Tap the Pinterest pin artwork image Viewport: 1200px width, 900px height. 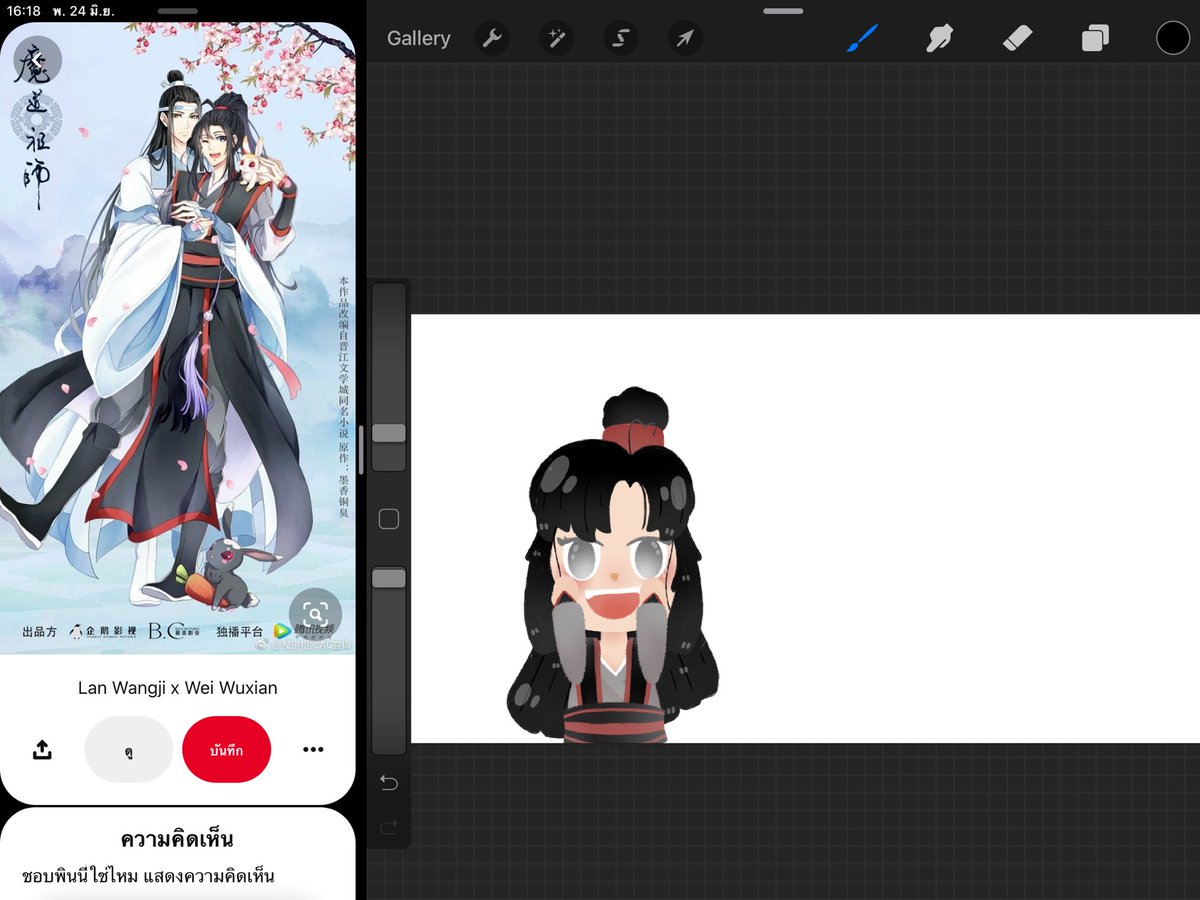pos(178,338)
